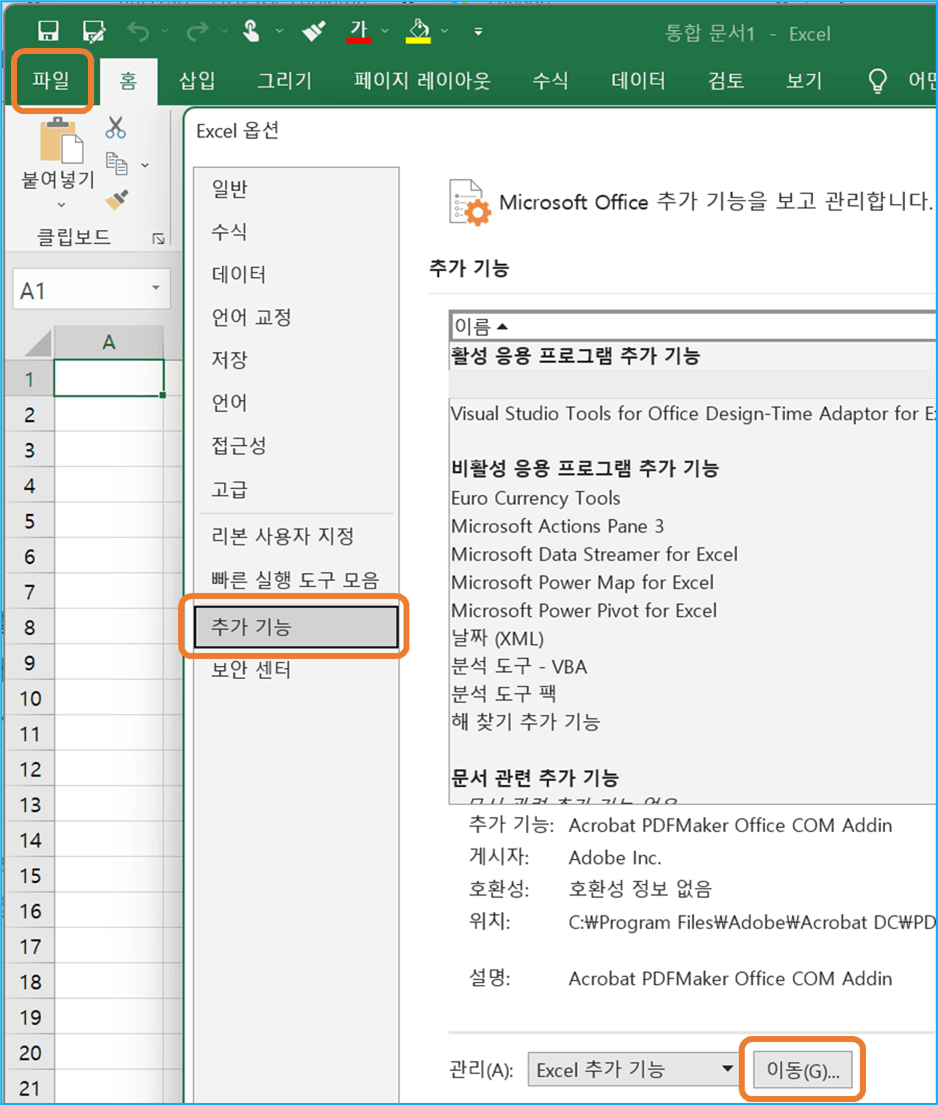Open the 검토 ribbon tab
938x1105 pixels.
click(726, 80)
